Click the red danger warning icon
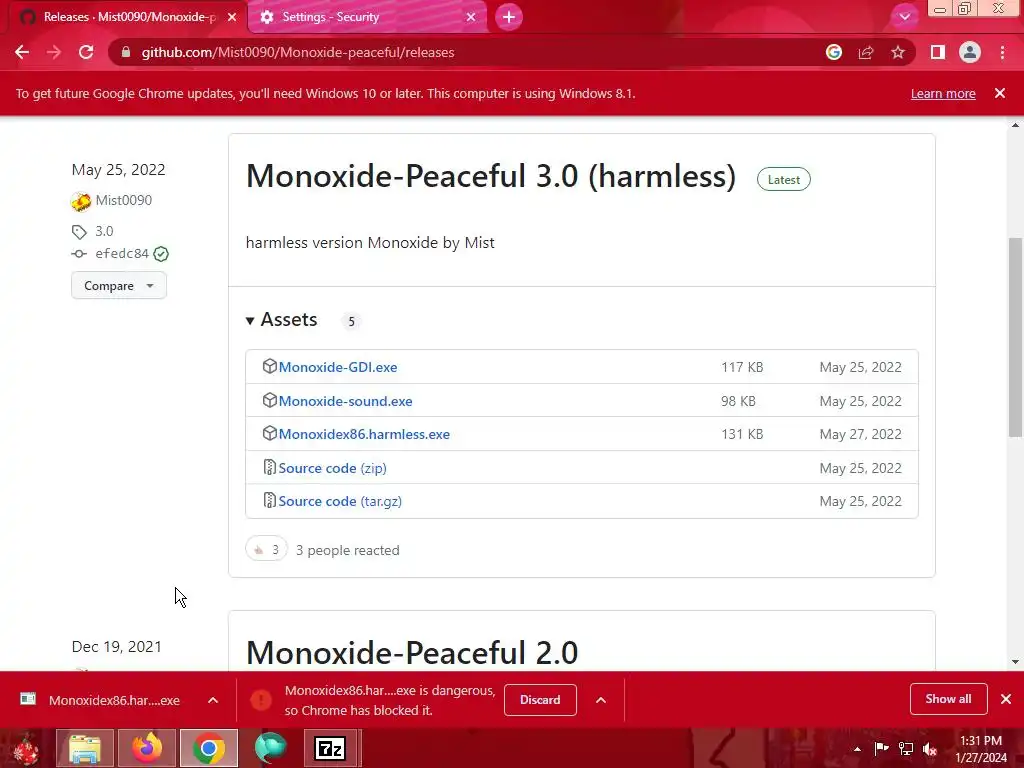 tap(261, 700)
